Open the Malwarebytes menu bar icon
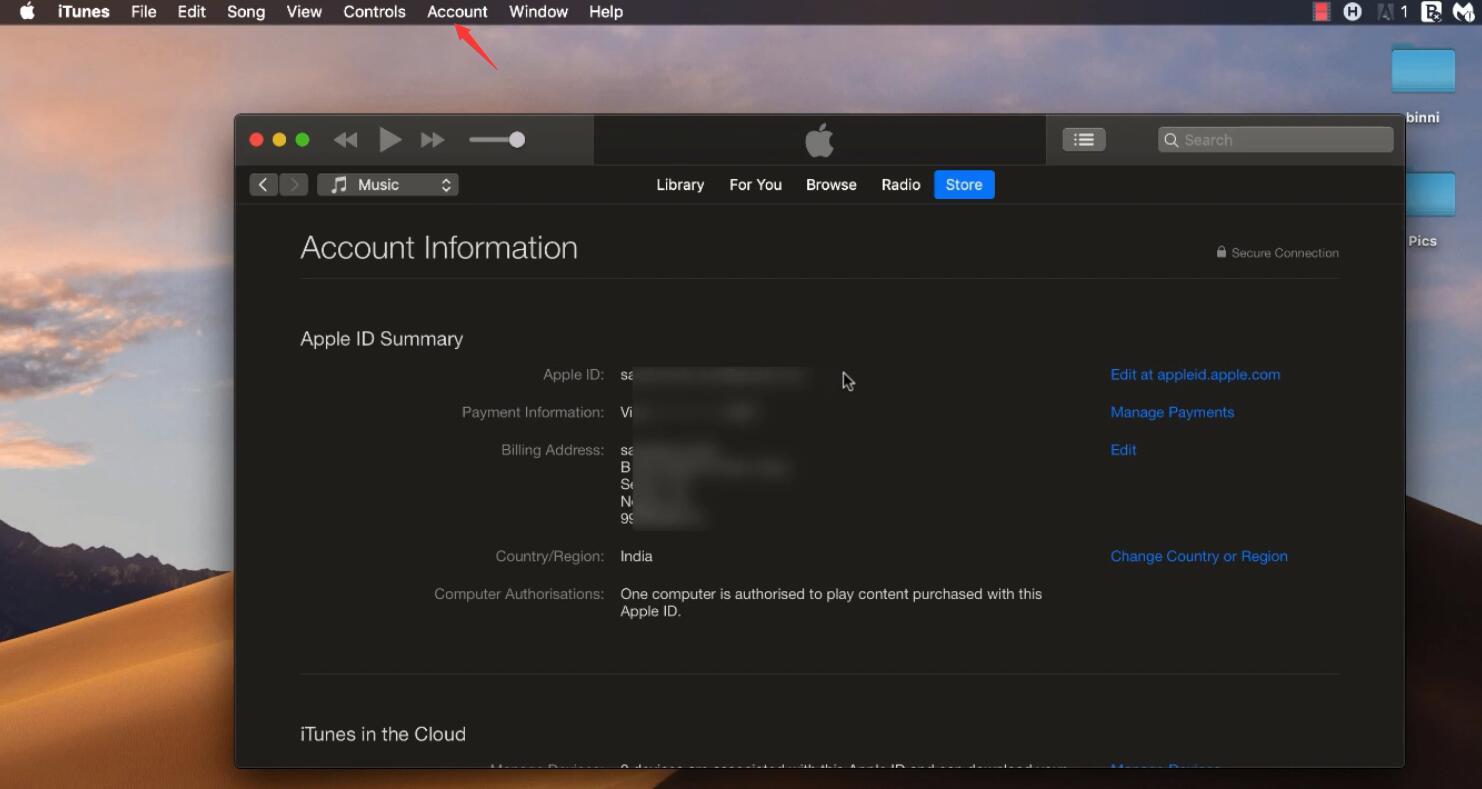This screenshot has width=1482, height=789. (x=1463, y=12)
